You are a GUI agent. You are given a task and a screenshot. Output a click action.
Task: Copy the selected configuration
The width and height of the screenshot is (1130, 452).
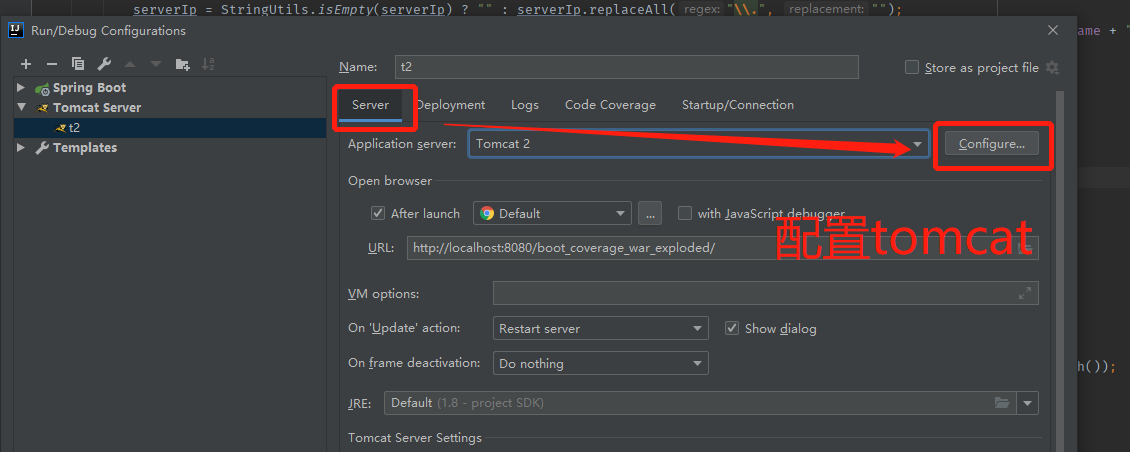[x=78, y=64]
